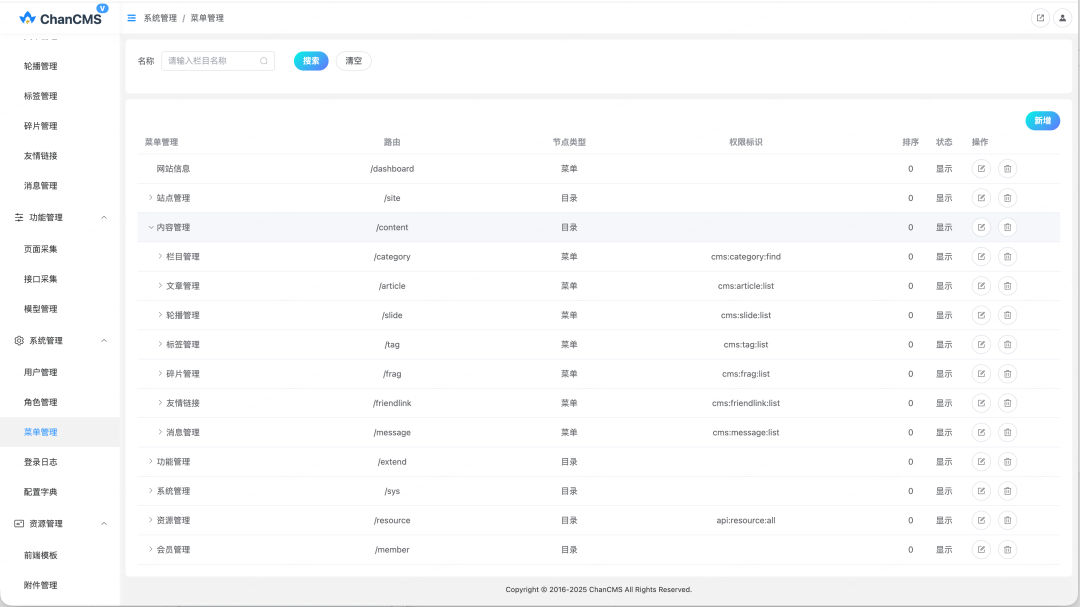Expand the 栏目管理 tree row
The width and height of the screenshot is (1080, 607).
coord(160,257)
